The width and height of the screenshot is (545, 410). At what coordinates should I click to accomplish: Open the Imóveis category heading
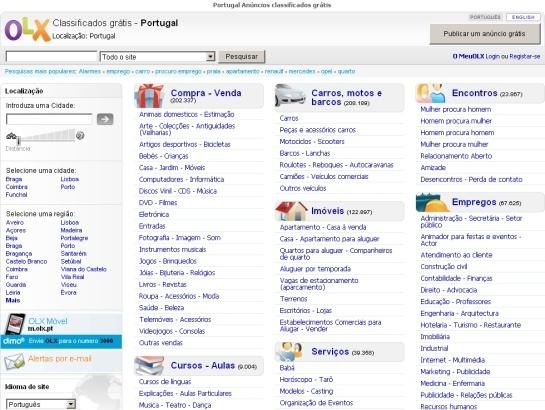[x=327, y=211]
